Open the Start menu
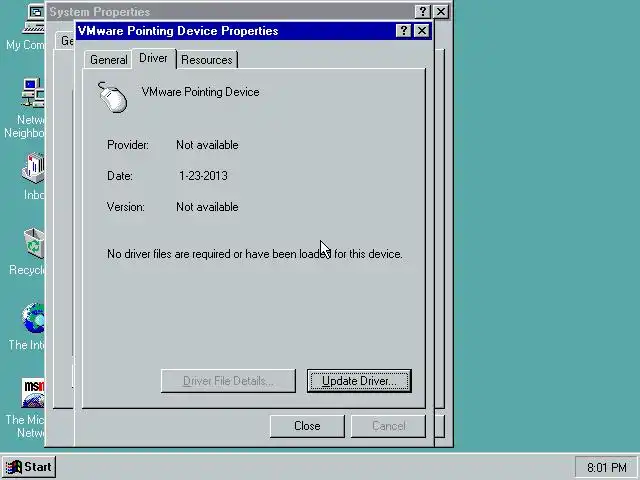Viewport: 640px width, 480px height. [29, 467]
